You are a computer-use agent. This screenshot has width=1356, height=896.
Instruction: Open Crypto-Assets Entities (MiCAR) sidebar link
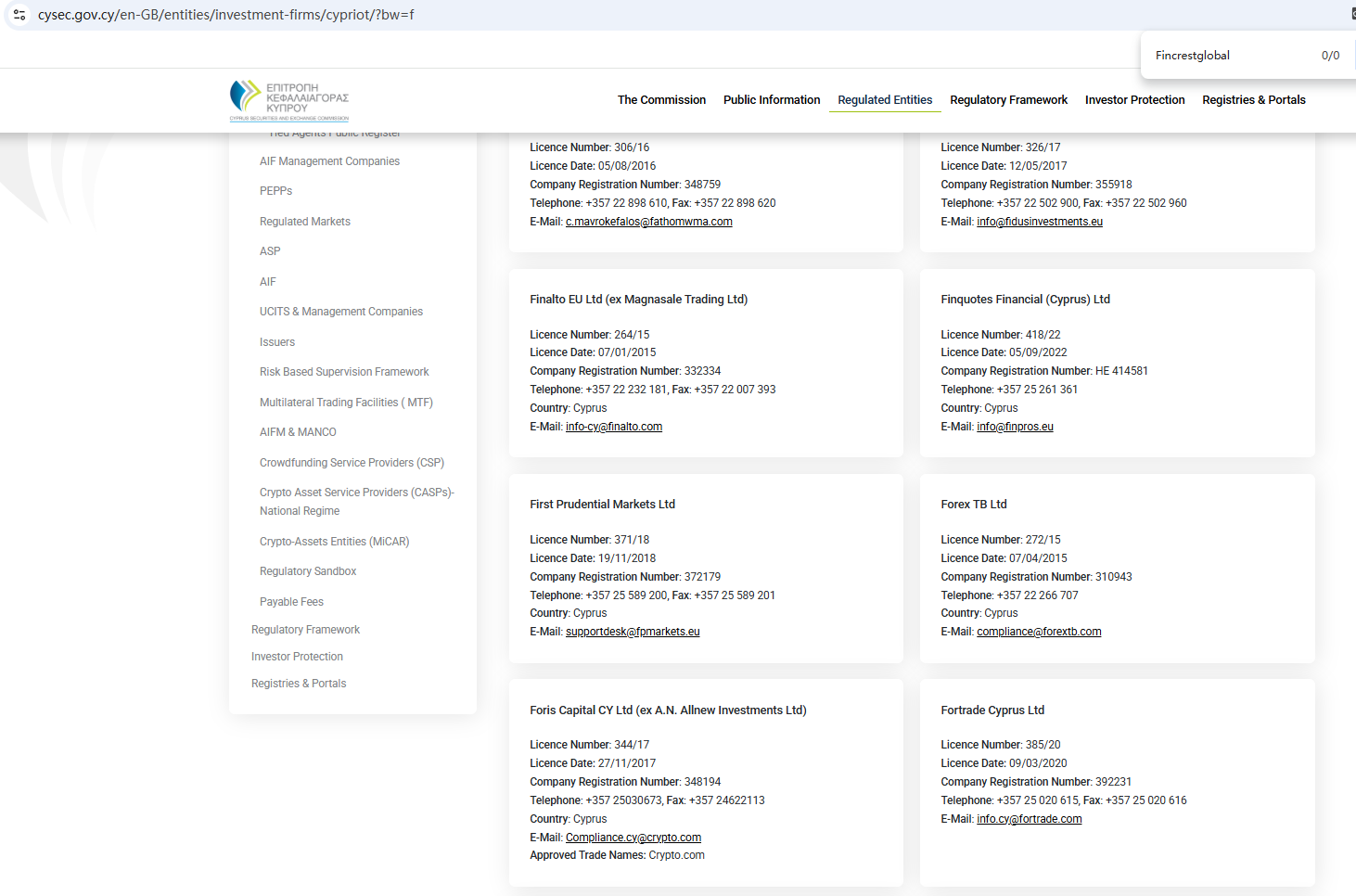click(334, 542)
